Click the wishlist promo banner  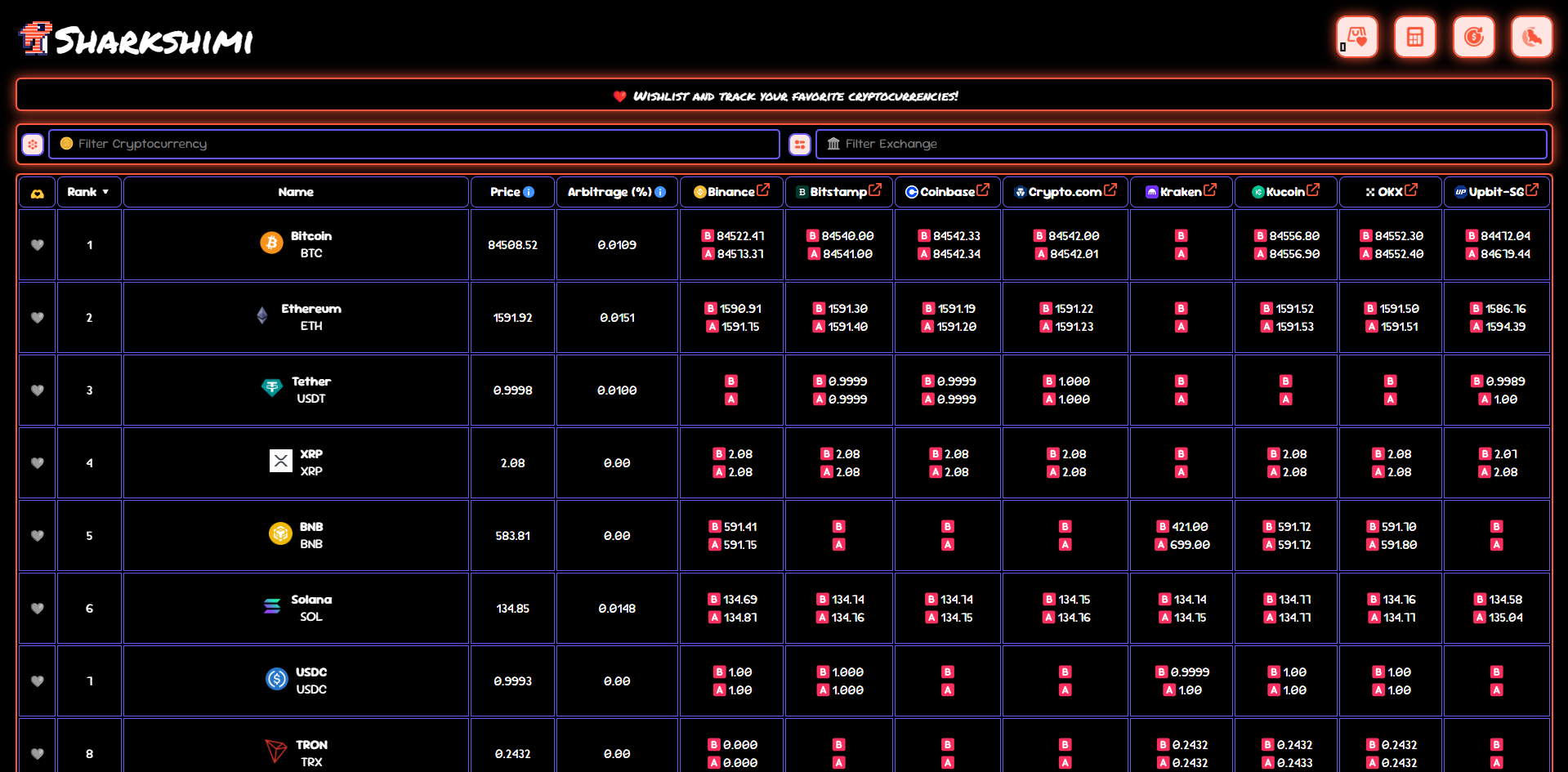pyautogui.click(x=784, y=95)
